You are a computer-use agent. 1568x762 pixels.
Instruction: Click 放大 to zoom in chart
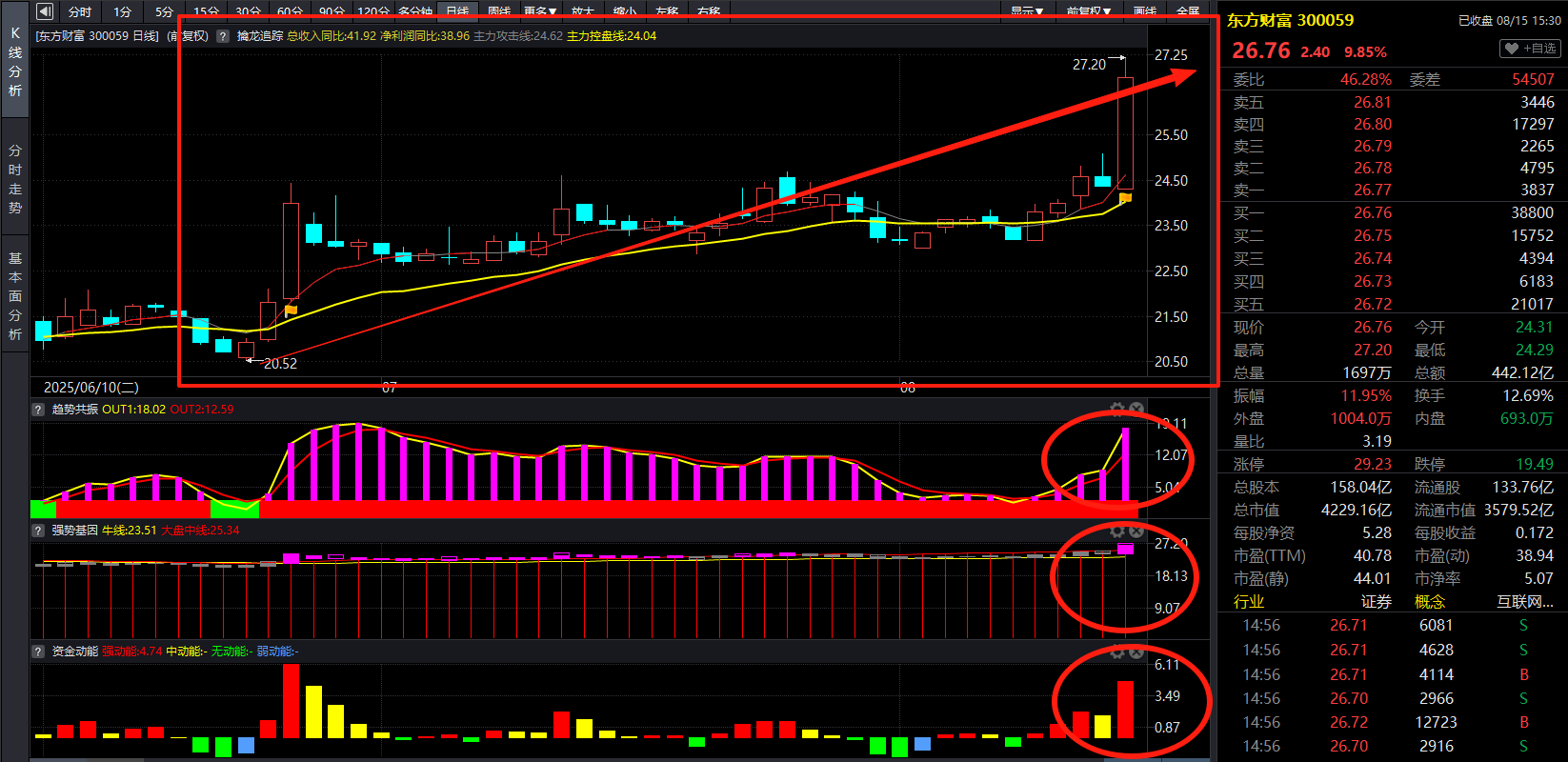(x=583, y=11)
